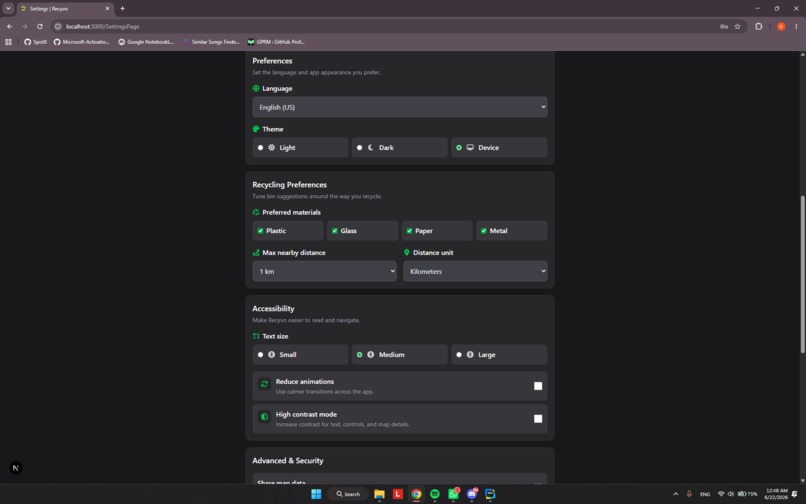Open the tab search dropdown arrow

8,8
